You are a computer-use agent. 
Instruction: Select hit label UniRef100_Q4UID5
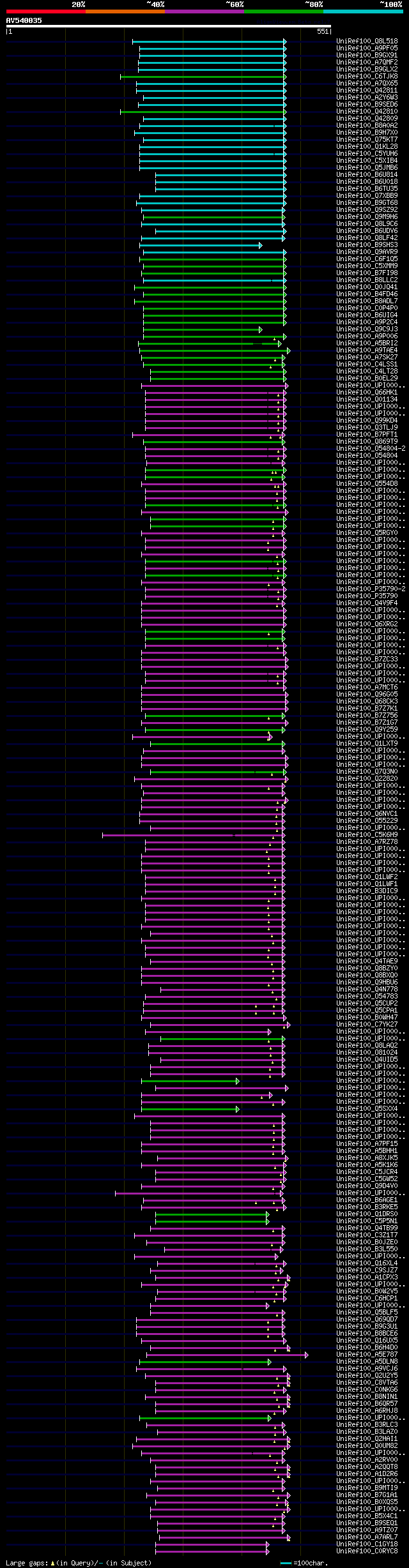click(x=367, y=1060)
